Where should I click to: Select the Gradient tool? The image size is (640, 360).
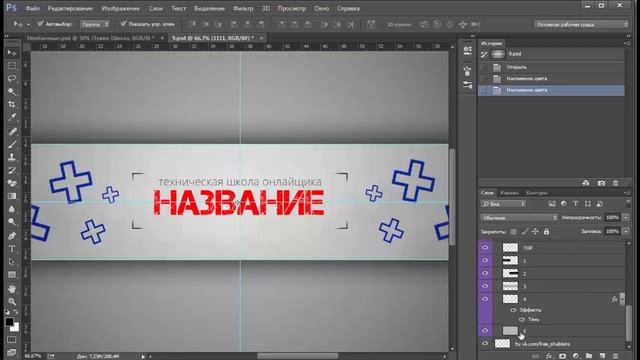12,196
